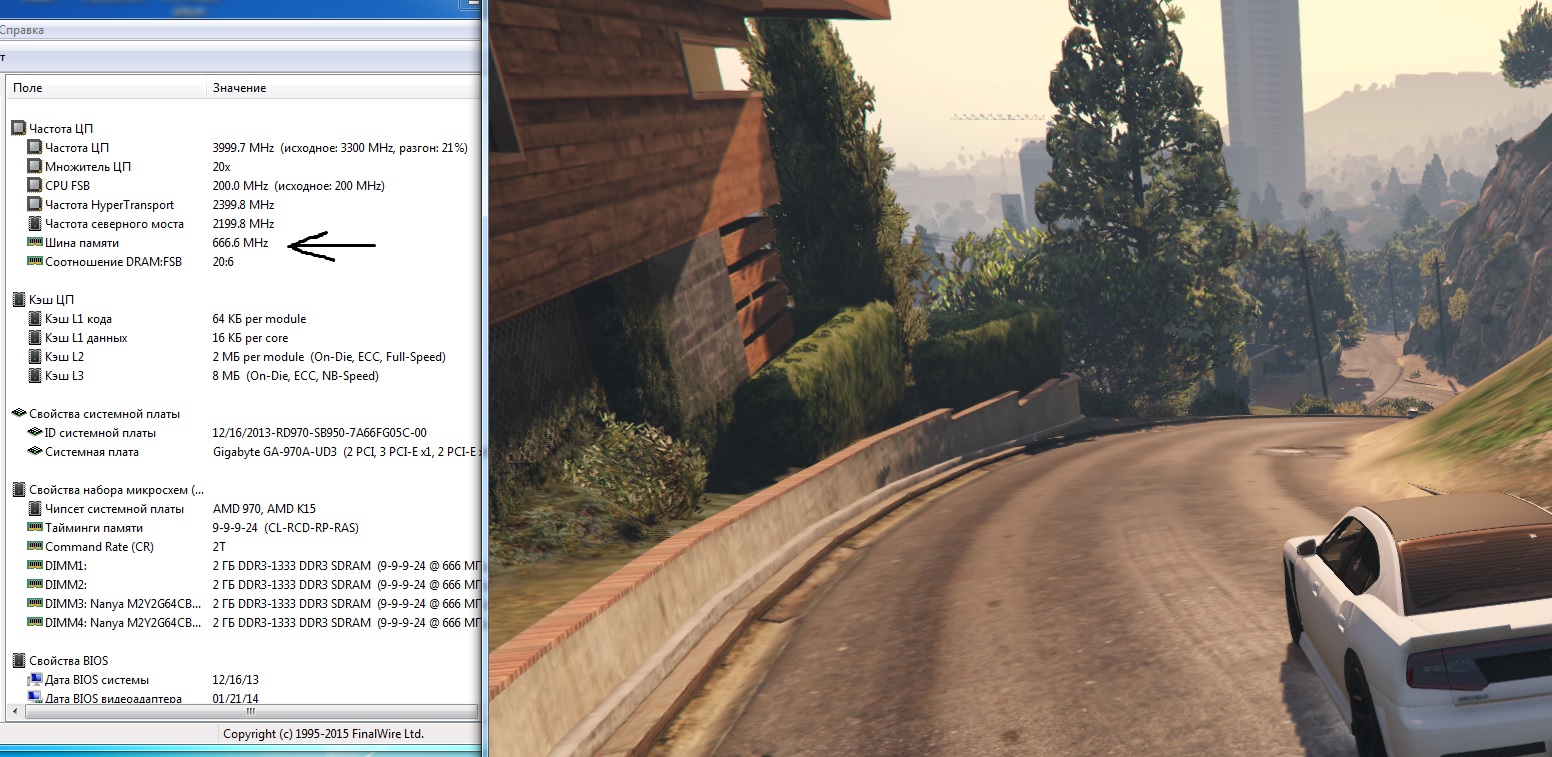This screenshot has width=1552, height=757.
Task: Click the system BIOS date '12/16/13'
Action: (x=236, y=680)
